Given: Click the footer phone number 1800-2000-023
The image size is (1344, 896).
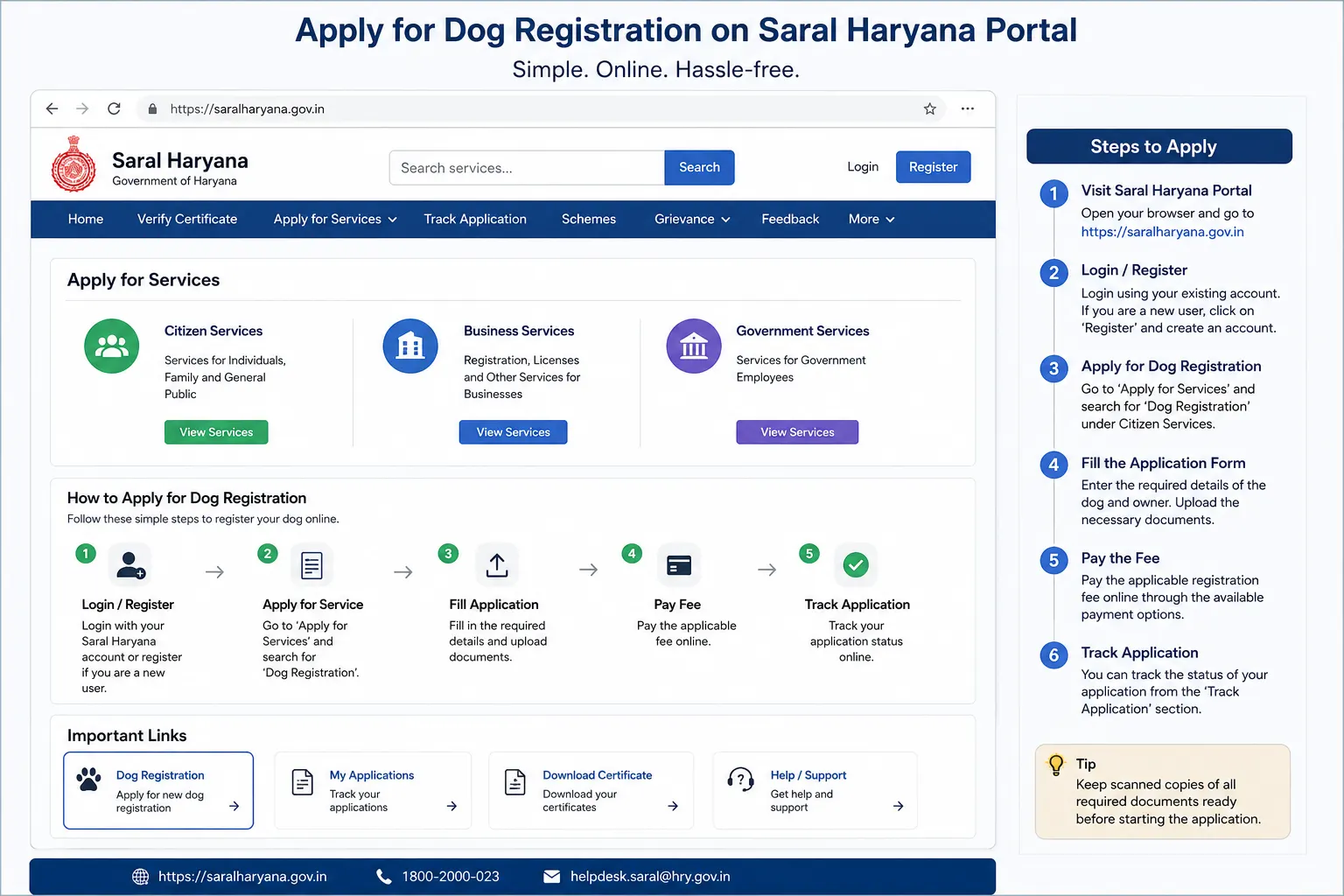Looking at the screenshot, I should (451, 876).
